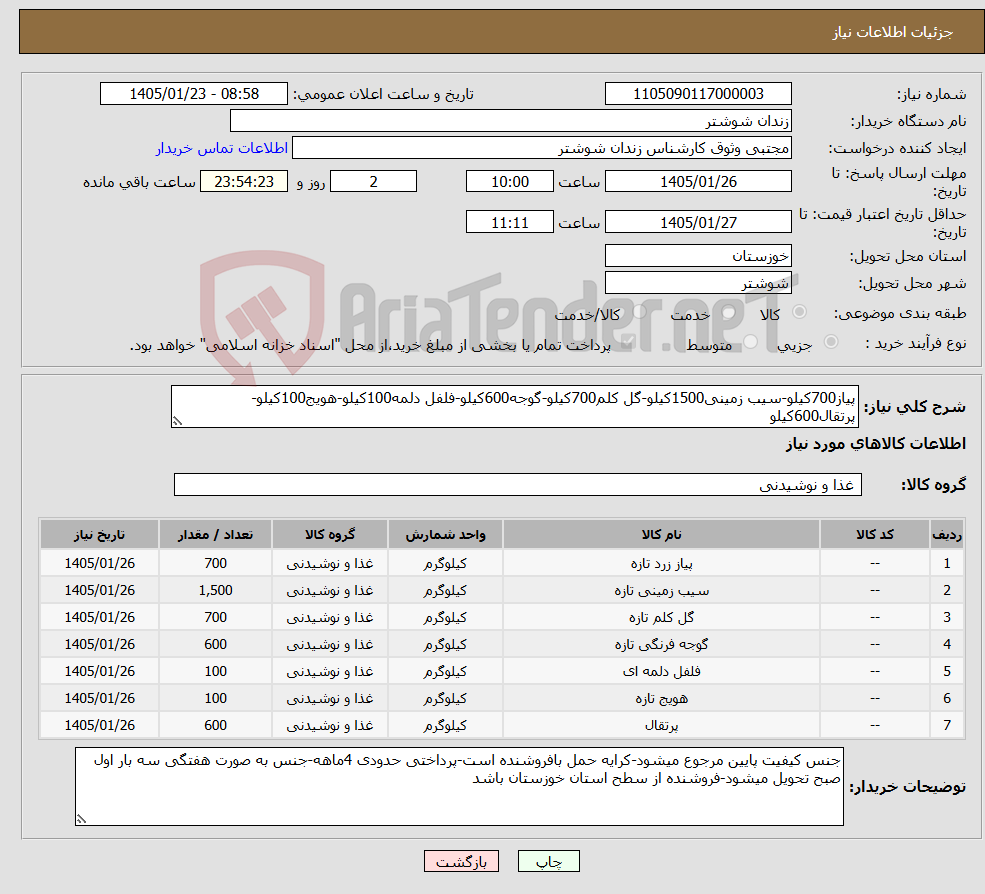This screenshot has width=985, height=894.
Task: Click the announcement date and time field
Action: coord(193,94)
